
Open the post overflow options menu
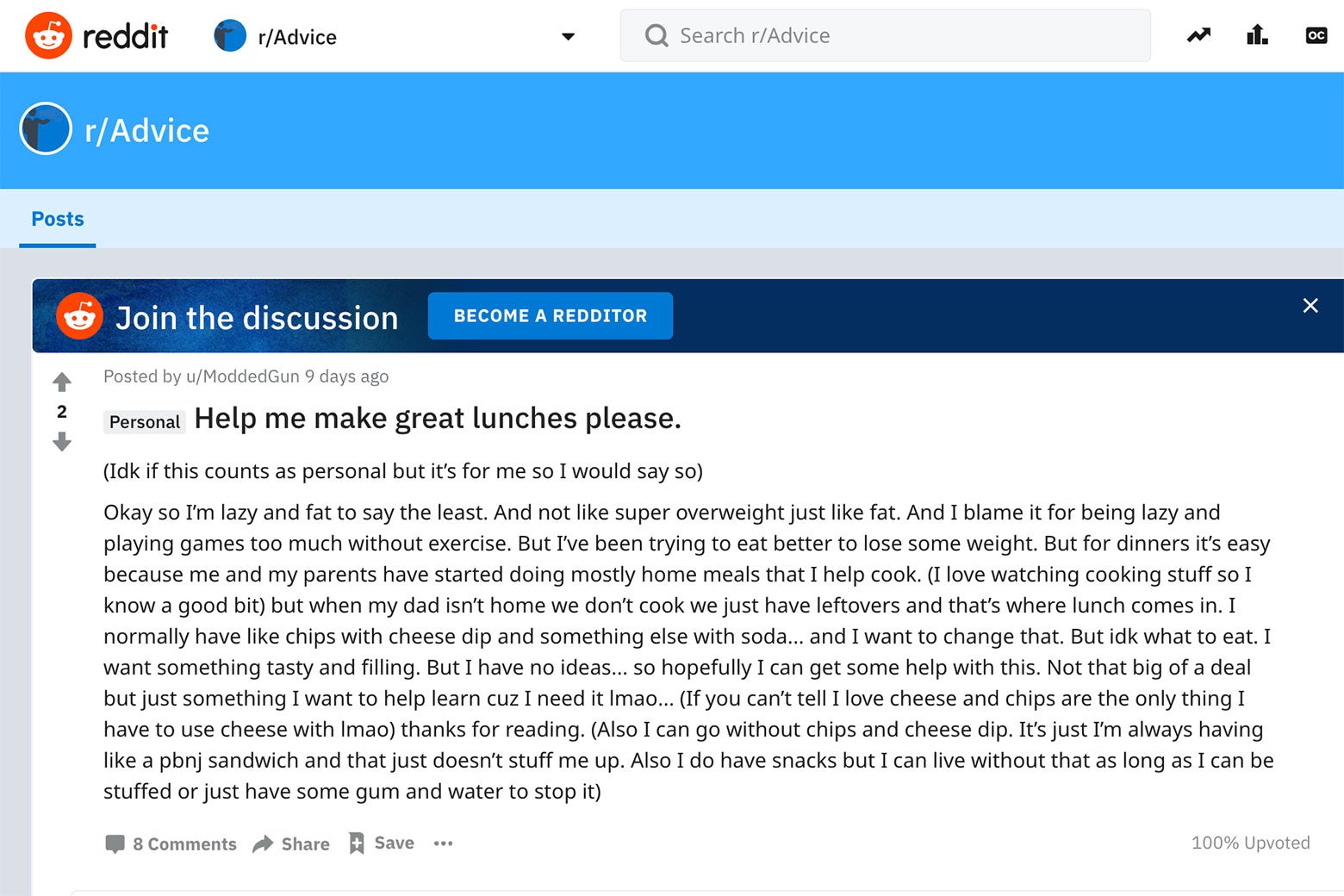coord(443,844)
